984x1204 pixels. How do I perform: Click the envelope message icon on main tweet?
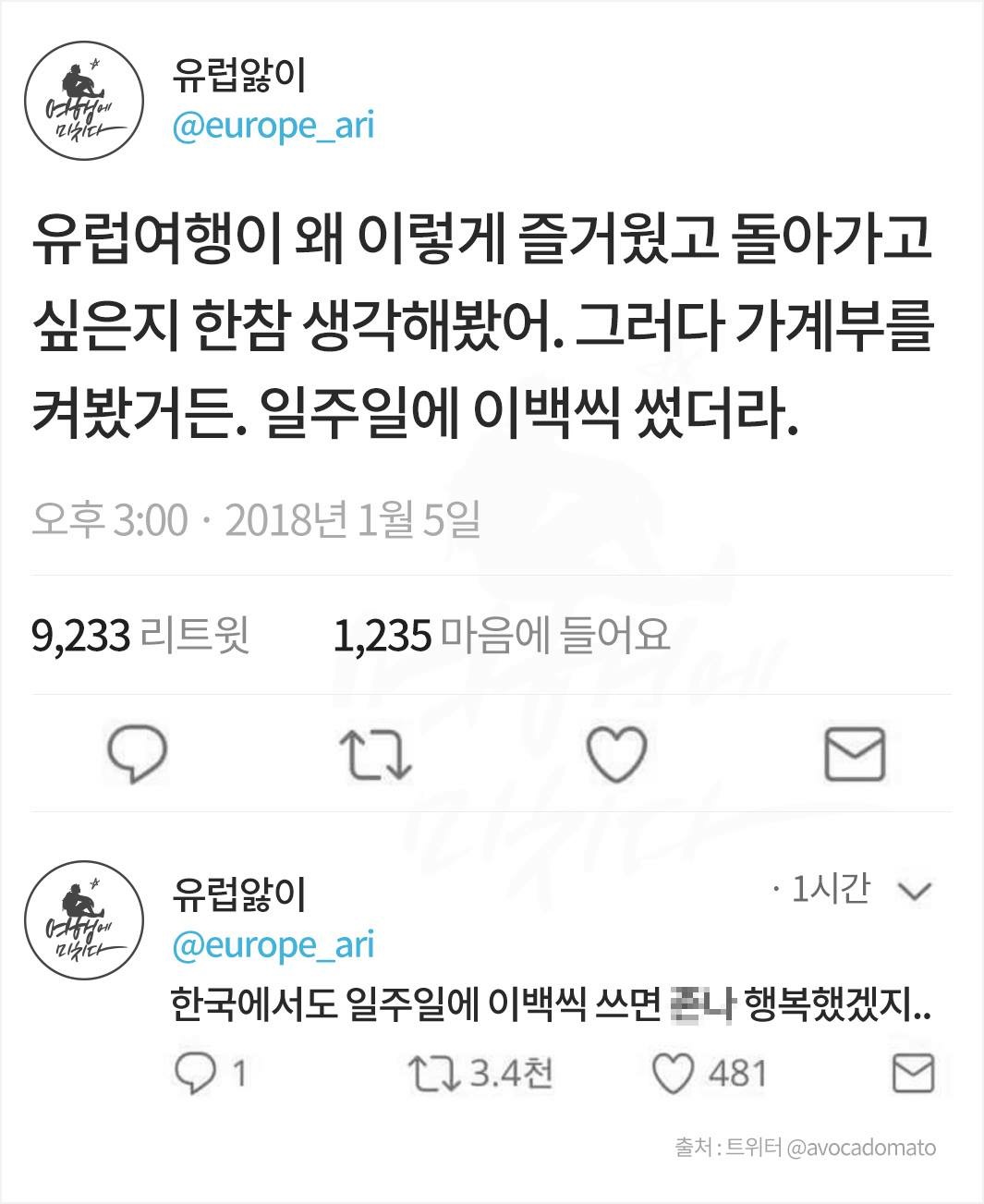coord(855,753)
